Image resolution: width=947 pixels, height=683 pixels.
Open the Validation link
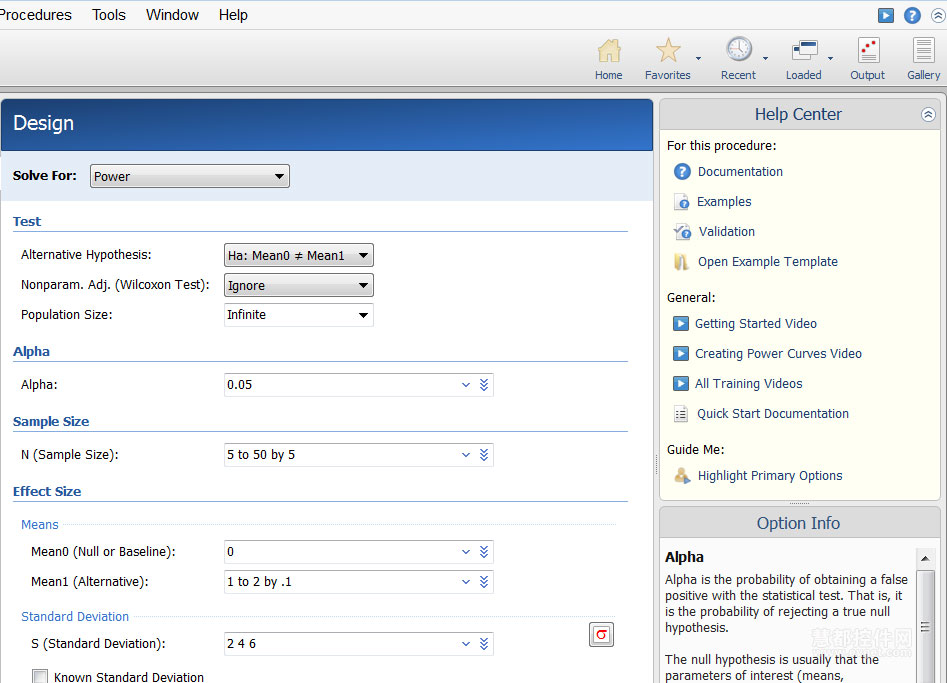coord(727,232)
